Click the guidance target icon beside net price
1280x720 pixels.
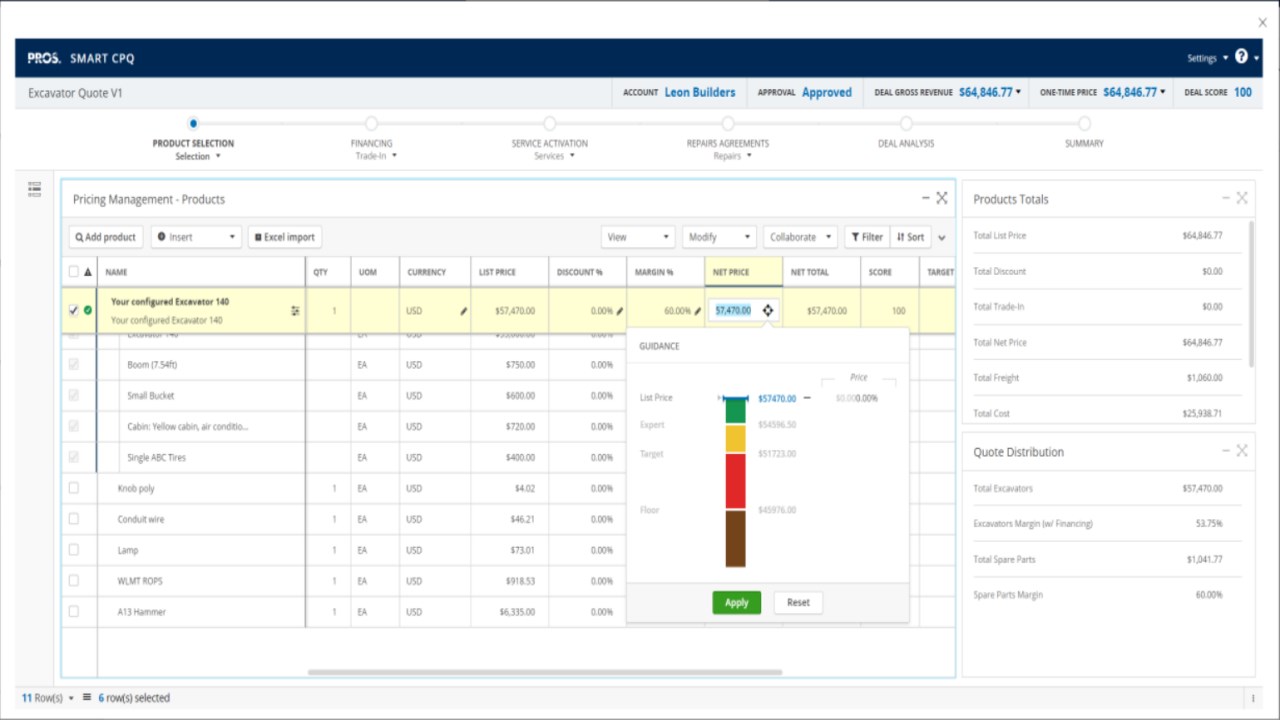[767, 310]
